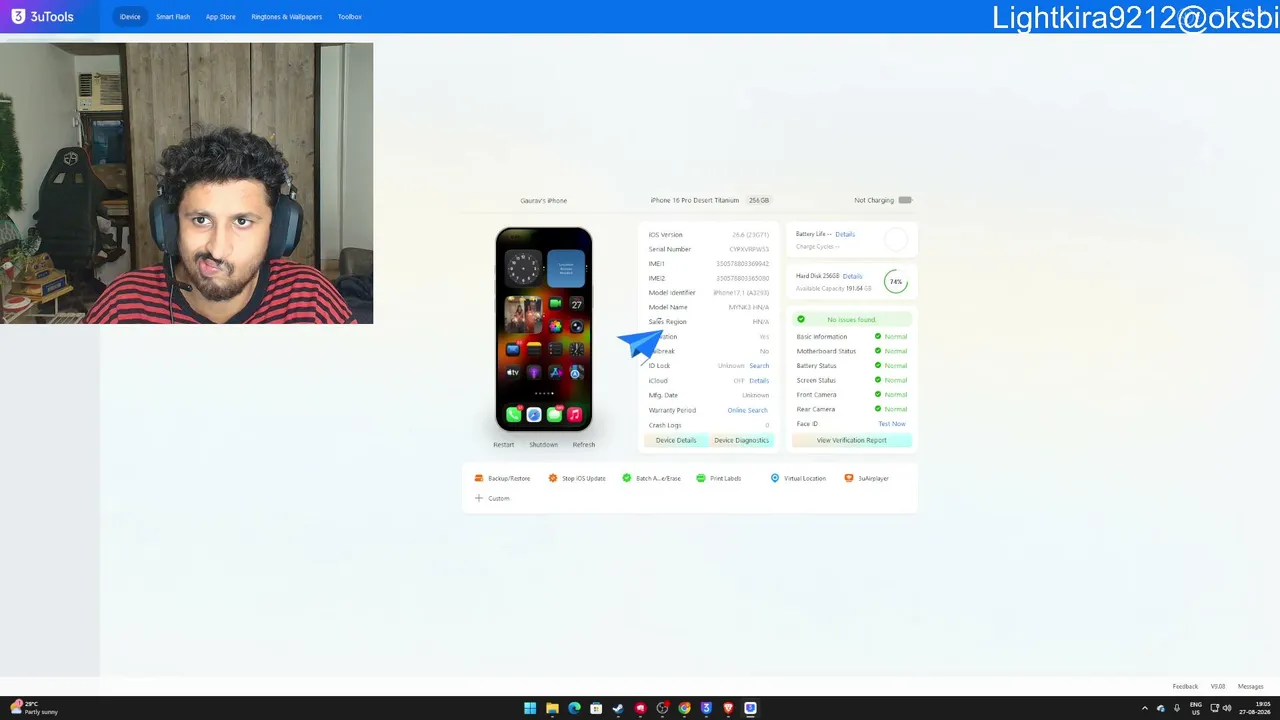Image resolution: width=1280 pixels, height=720 pixels.
Task: Open the Feedback link
Action: coord(1185,687)
